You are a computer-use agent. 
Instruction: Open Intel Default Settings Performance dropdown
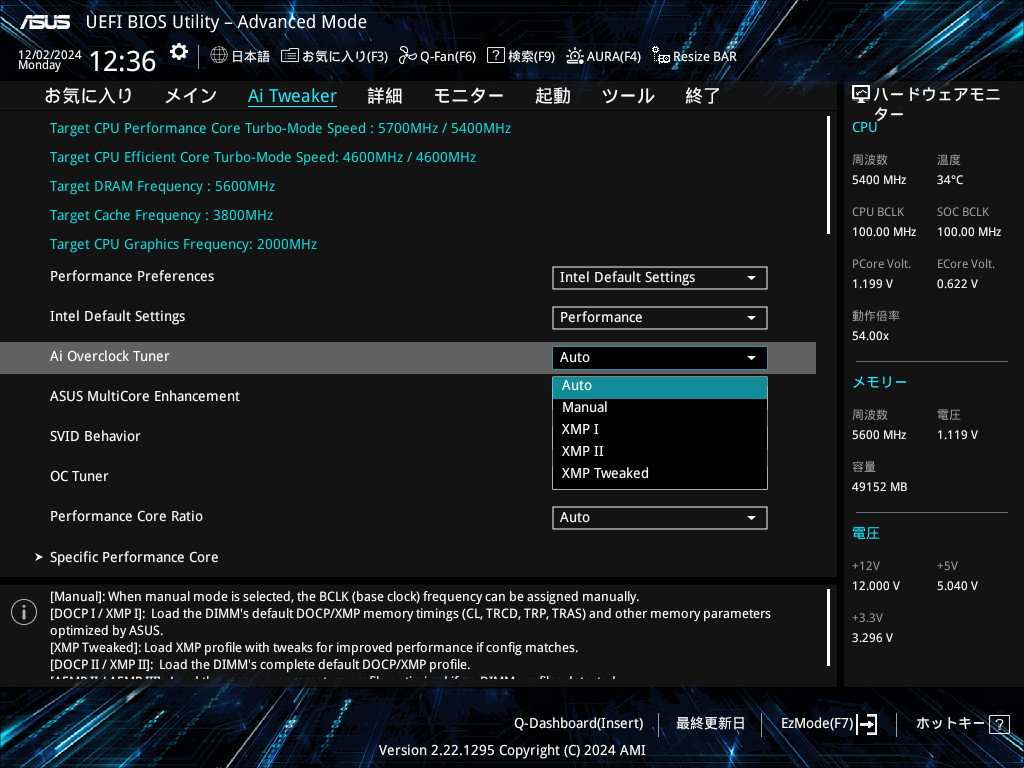pyautogui.click(x=660, y=317)
